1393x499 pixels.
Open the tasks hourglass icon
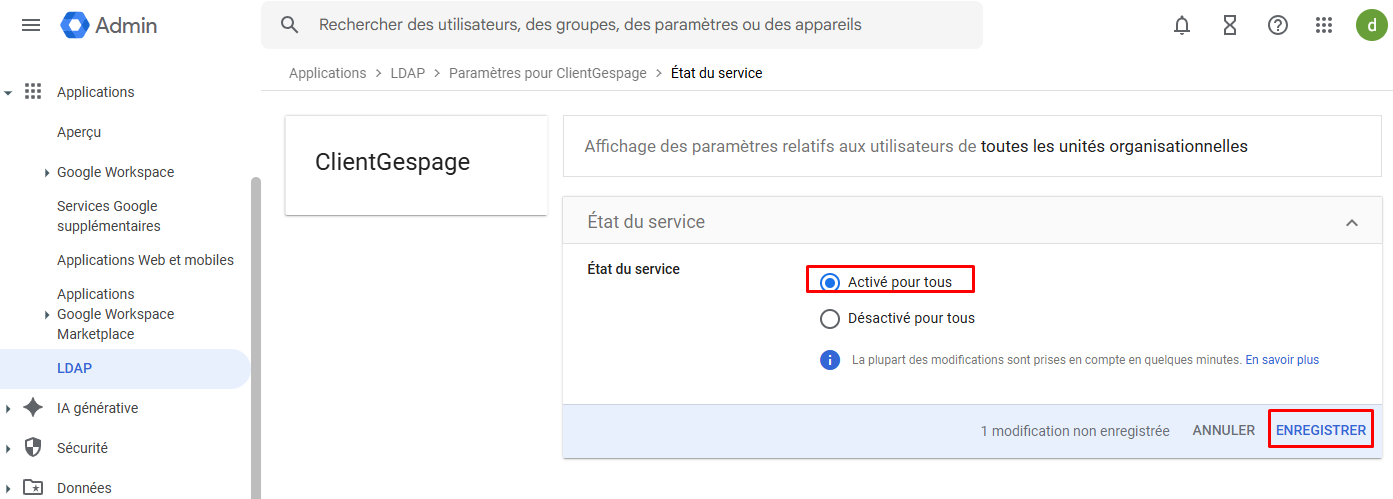point(1230,25)
